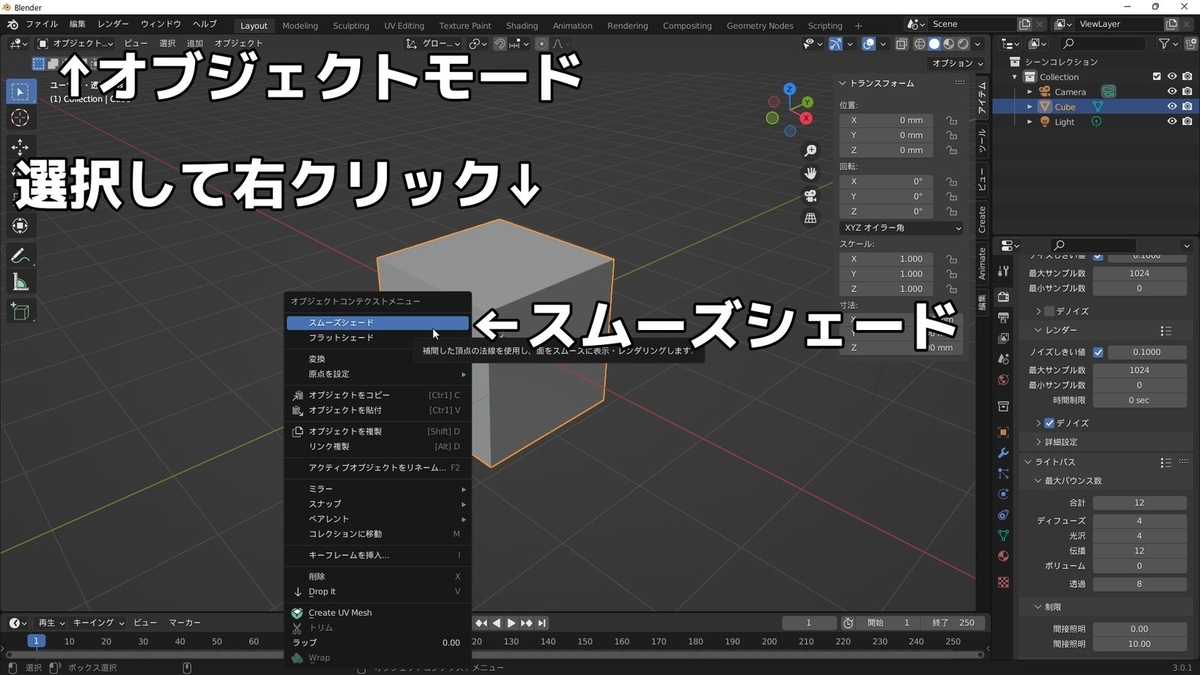Select the Move tool in the viewport toolbar
The image size is (1200, 675).
coord(20,147)
